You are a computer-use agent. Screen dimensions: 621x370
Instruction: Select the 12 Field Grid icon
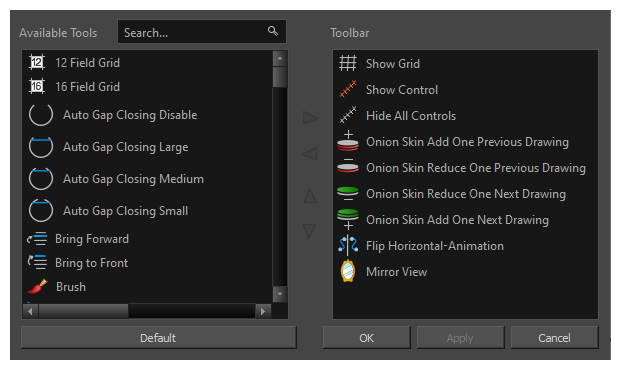click(37, 63)
